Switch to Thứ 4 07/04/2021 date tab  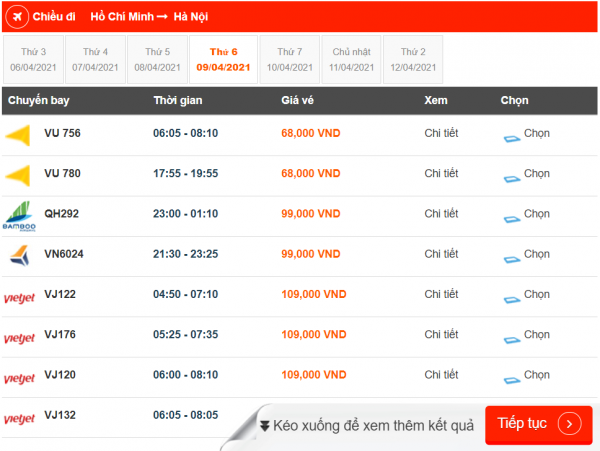95,59
